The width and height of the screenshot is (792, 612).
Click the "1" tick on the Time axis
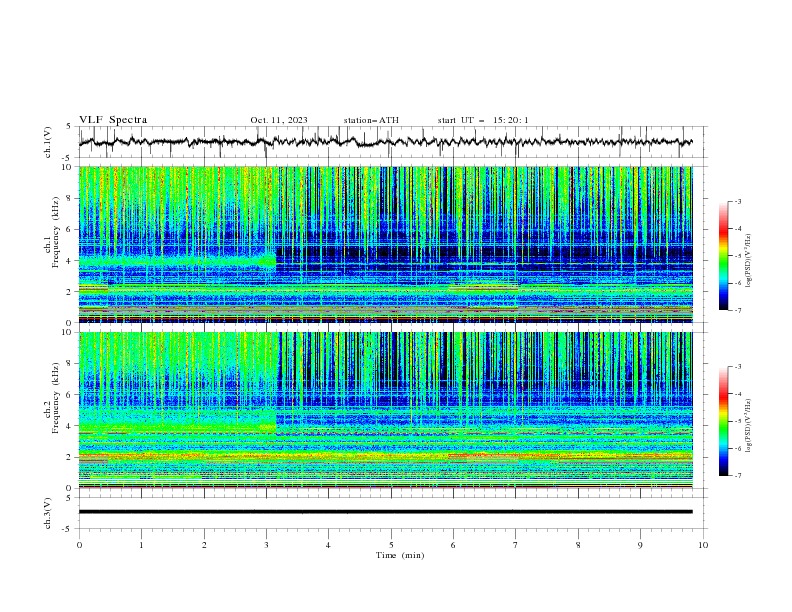click(x=141, y=545)
